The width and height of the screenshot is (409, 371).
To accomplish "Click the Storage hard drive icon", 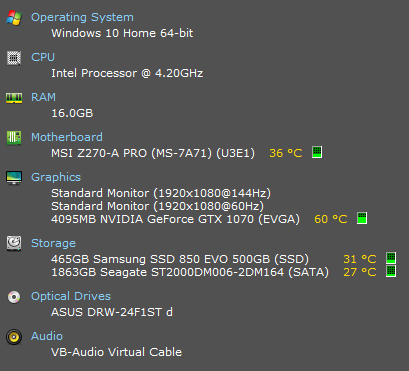I will click(14, 243).
